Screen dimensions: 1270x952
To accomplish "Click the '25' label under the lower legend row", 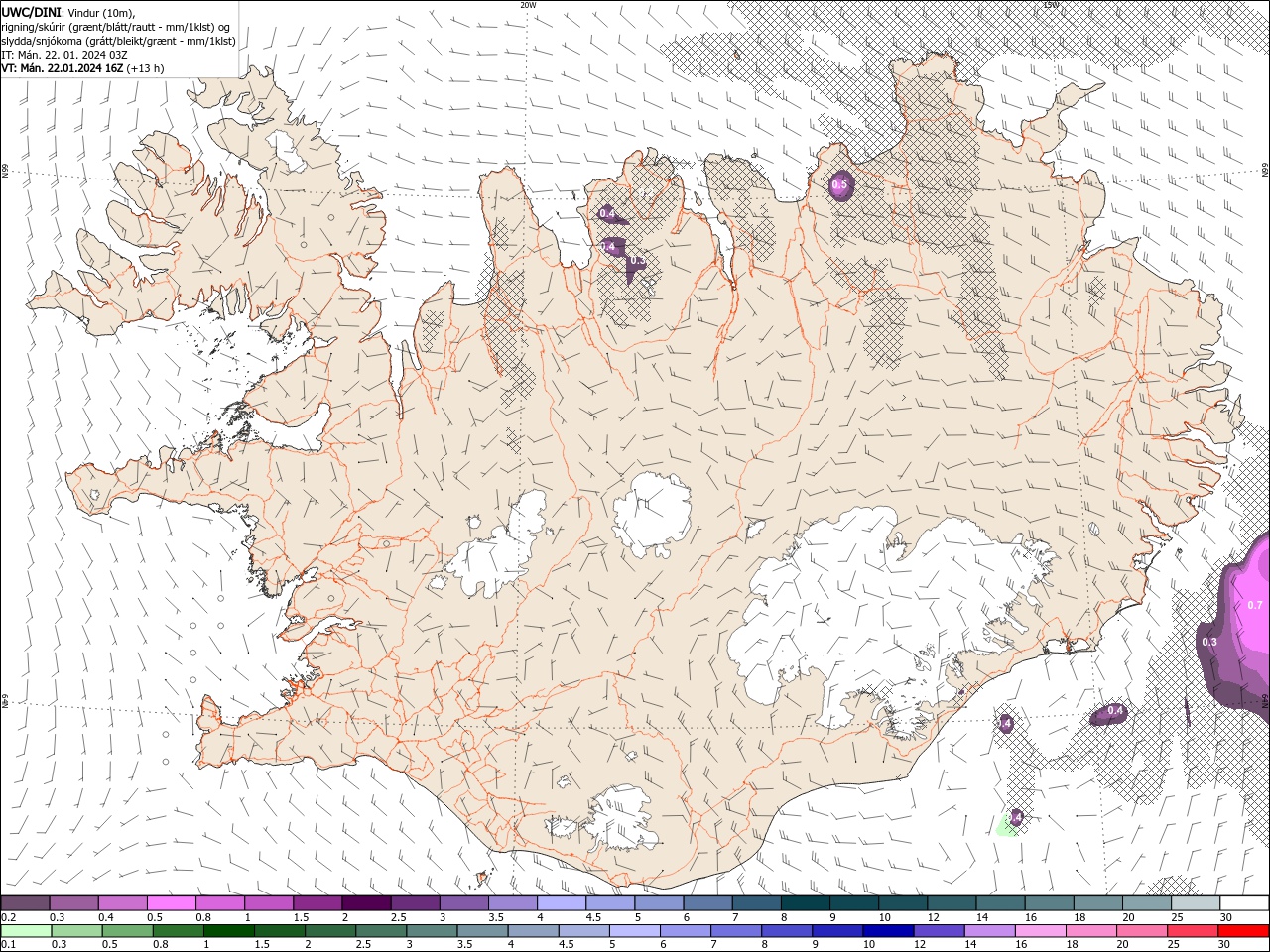I will [x=1173, y=945].
